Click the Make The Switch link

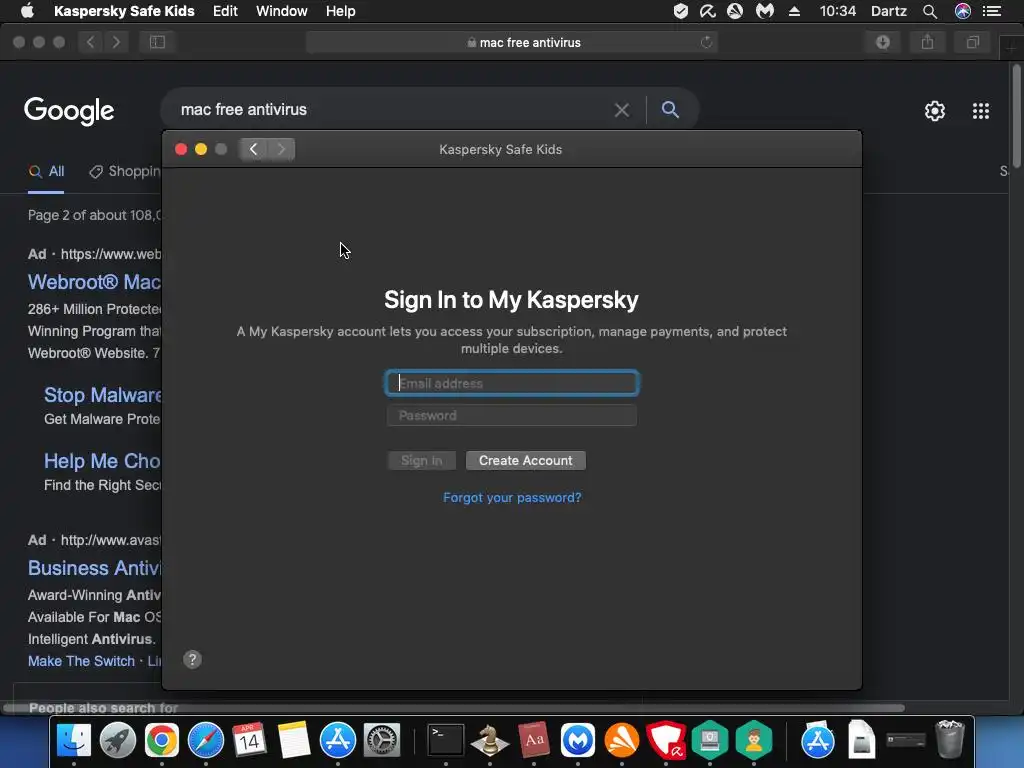click(81, 661)
